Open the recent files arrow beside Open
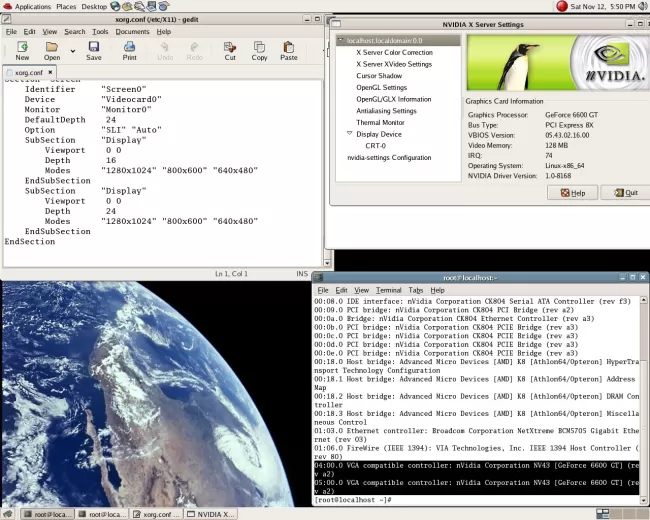Screen dimensions: 650x520 tap(72, 50)
